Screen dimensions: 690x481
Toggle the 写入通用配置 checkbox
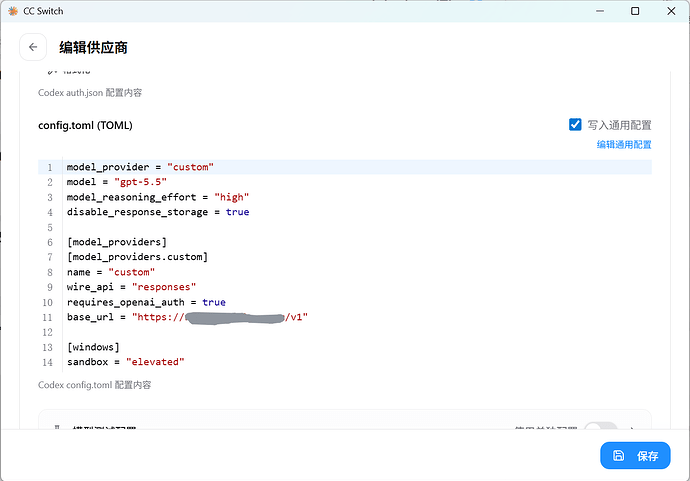[575, 125]
